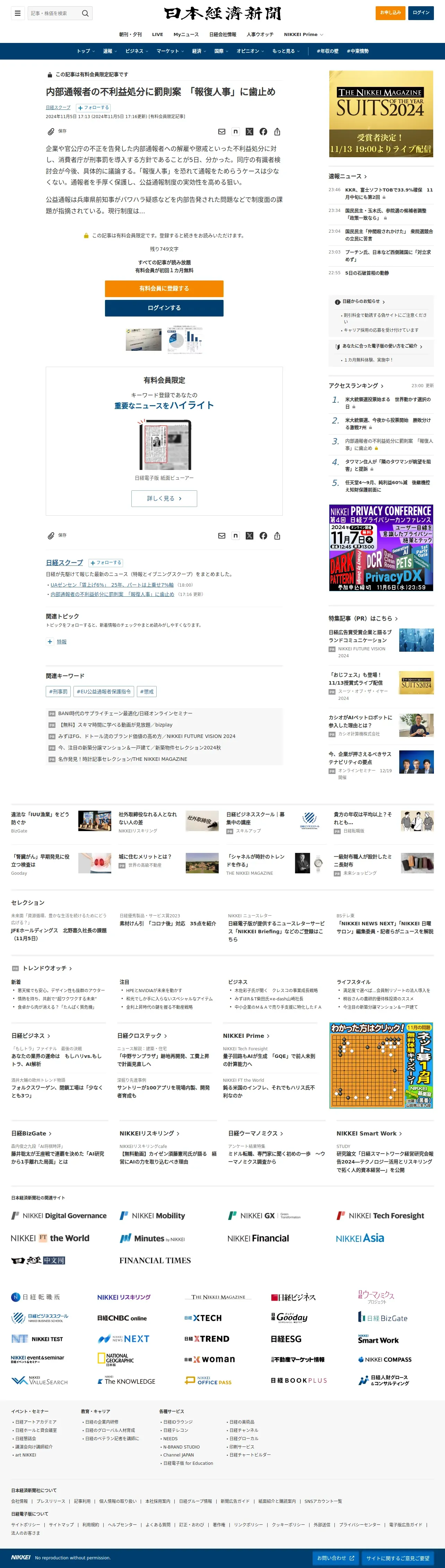
Task: Click orange お申し込み button
Action: pyautogui.click(x=391, y=13)
